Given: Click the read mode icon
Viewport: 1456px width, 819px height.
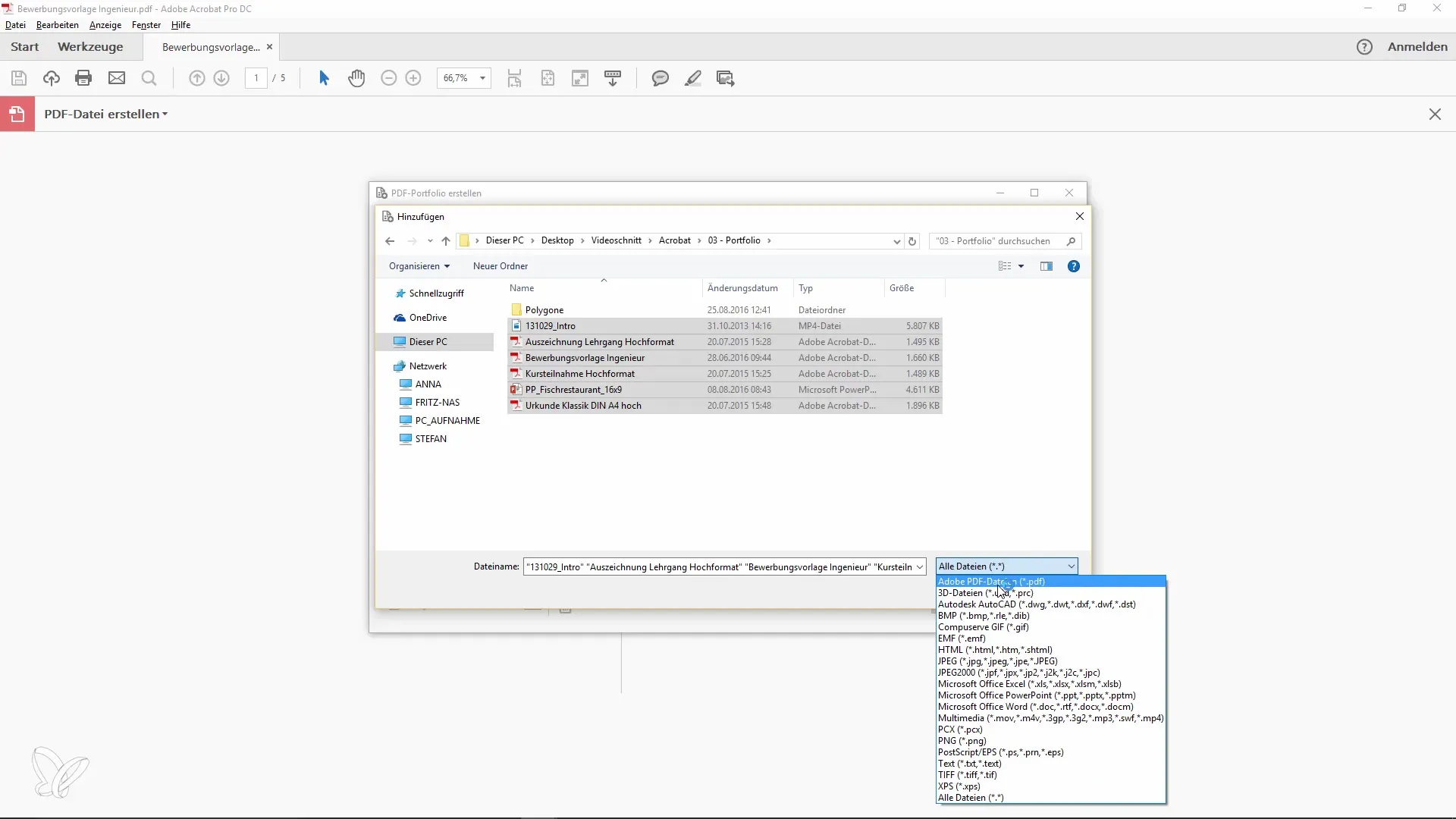Looking at the screenshot, I should [613, 78].
